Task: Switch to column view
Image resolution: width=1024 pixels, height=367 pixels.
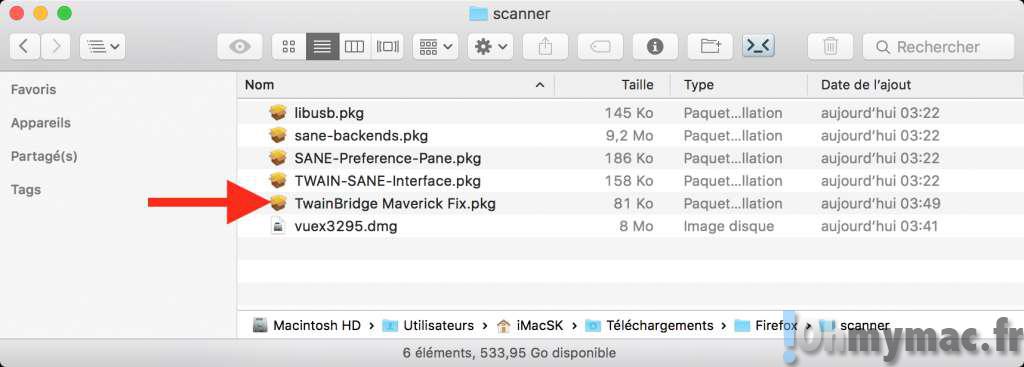Action: [x=355, y=46]
